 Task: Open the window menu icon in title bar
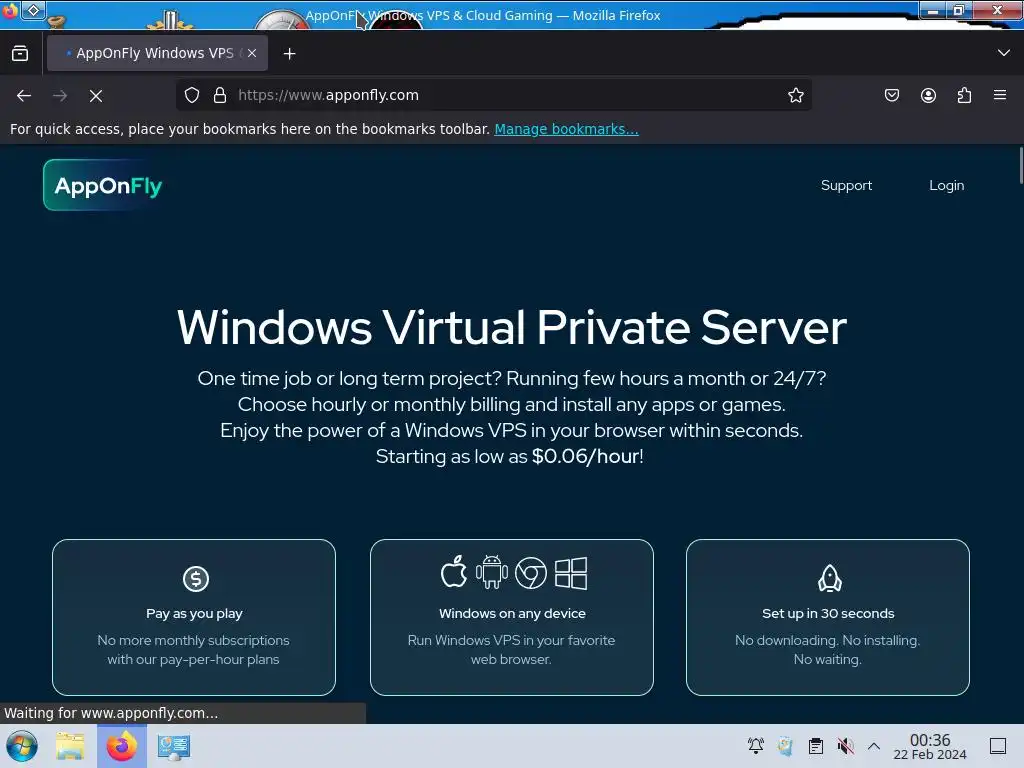33,10
